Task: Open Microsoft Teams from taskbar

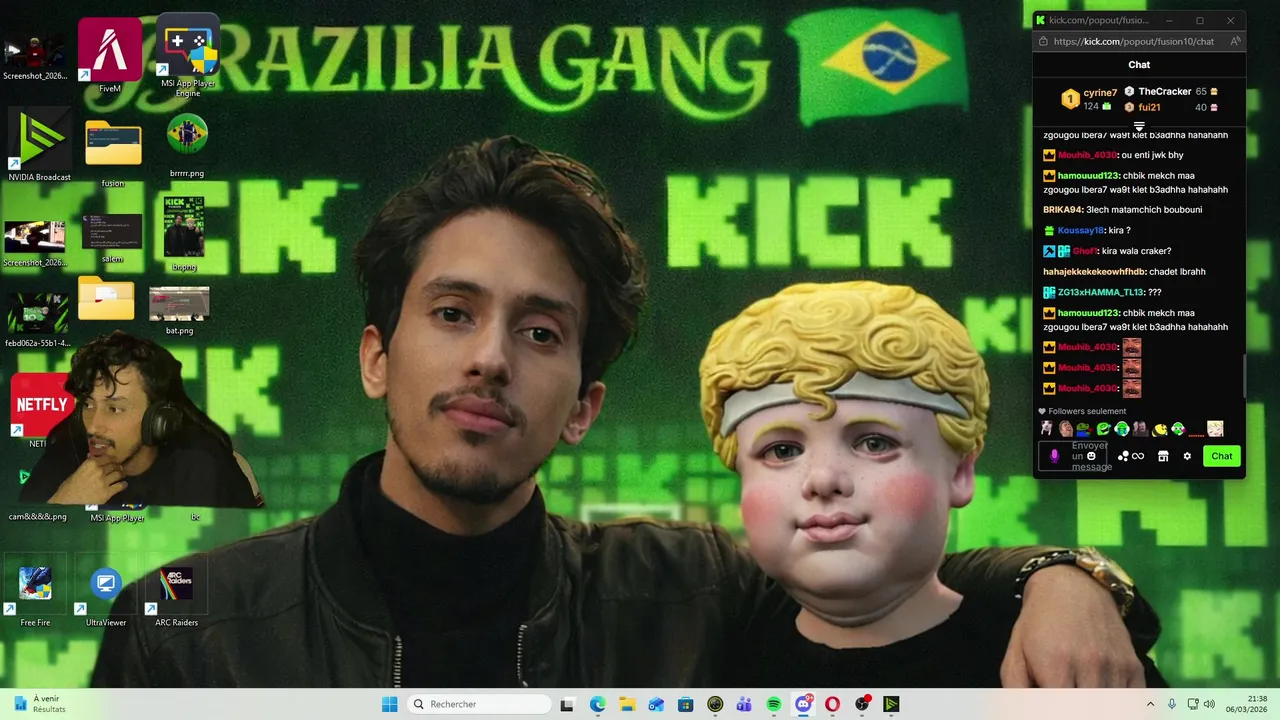Action: [x=744, y=704]
